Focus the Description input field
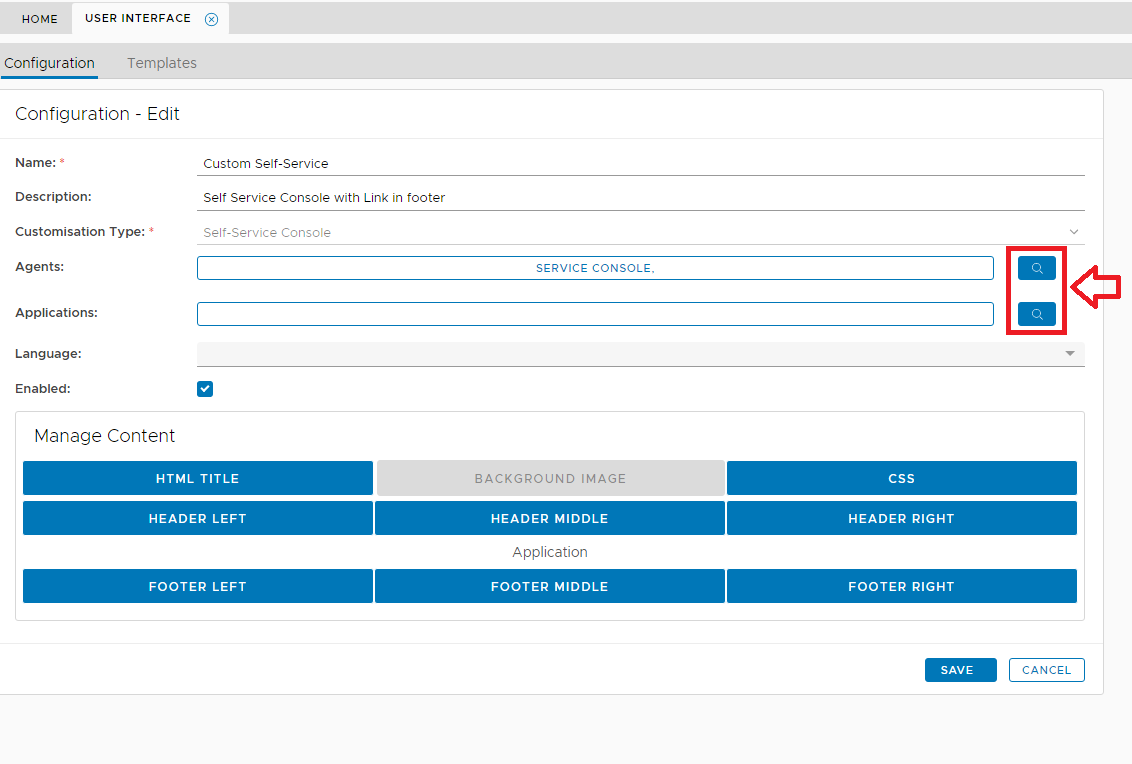The height and width of the screenshot is (764, 1132). [x=640, y=197]
